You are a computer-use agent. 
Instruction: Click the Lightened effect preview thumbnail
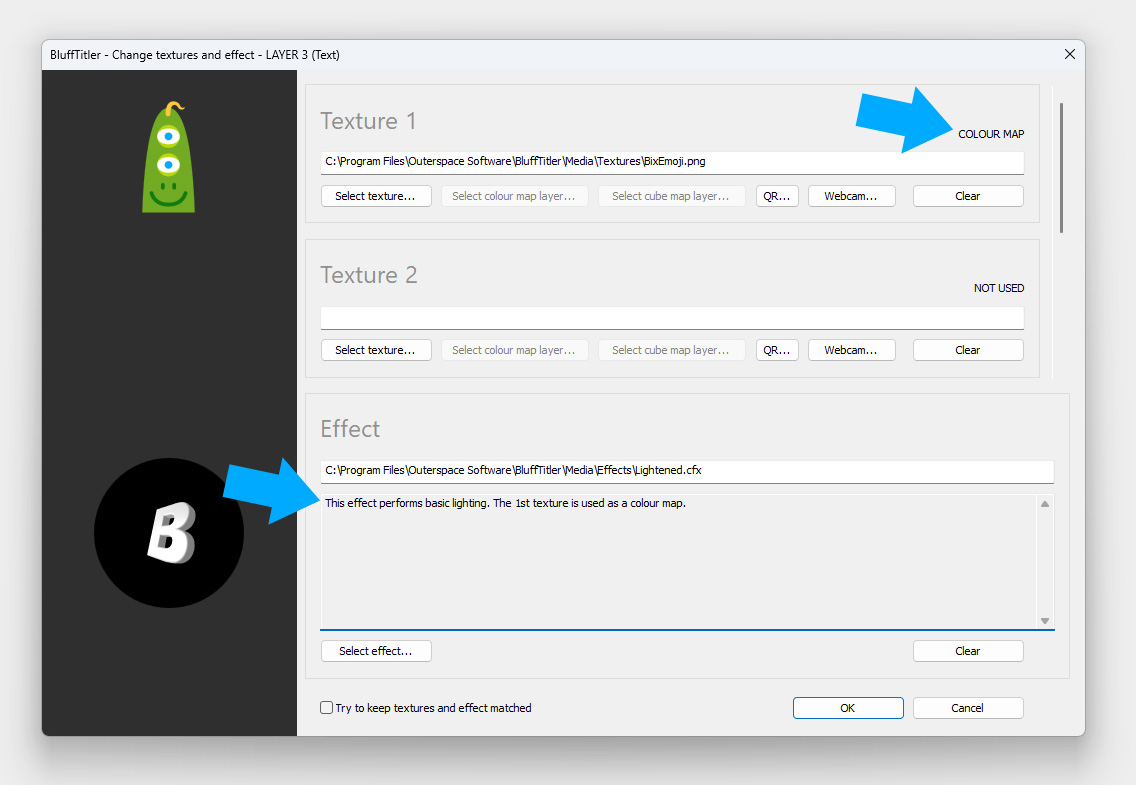(x=169, y=533)
